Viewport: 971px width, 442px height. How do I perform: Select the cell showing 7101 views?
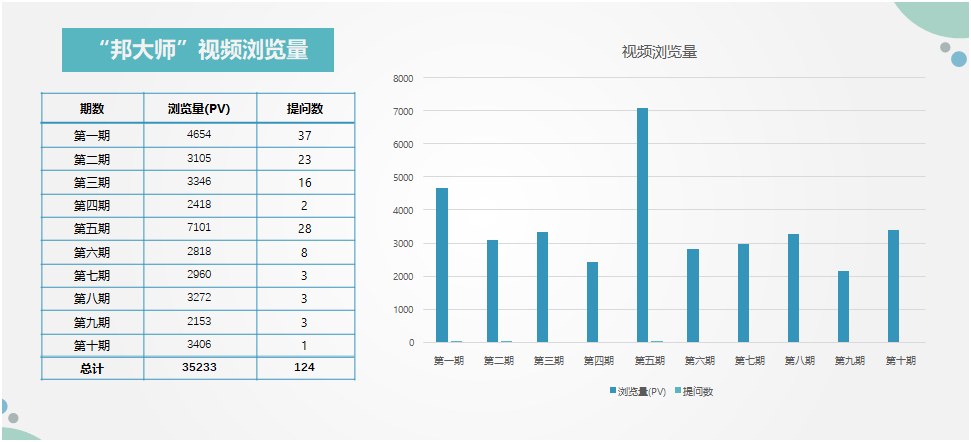200,228
